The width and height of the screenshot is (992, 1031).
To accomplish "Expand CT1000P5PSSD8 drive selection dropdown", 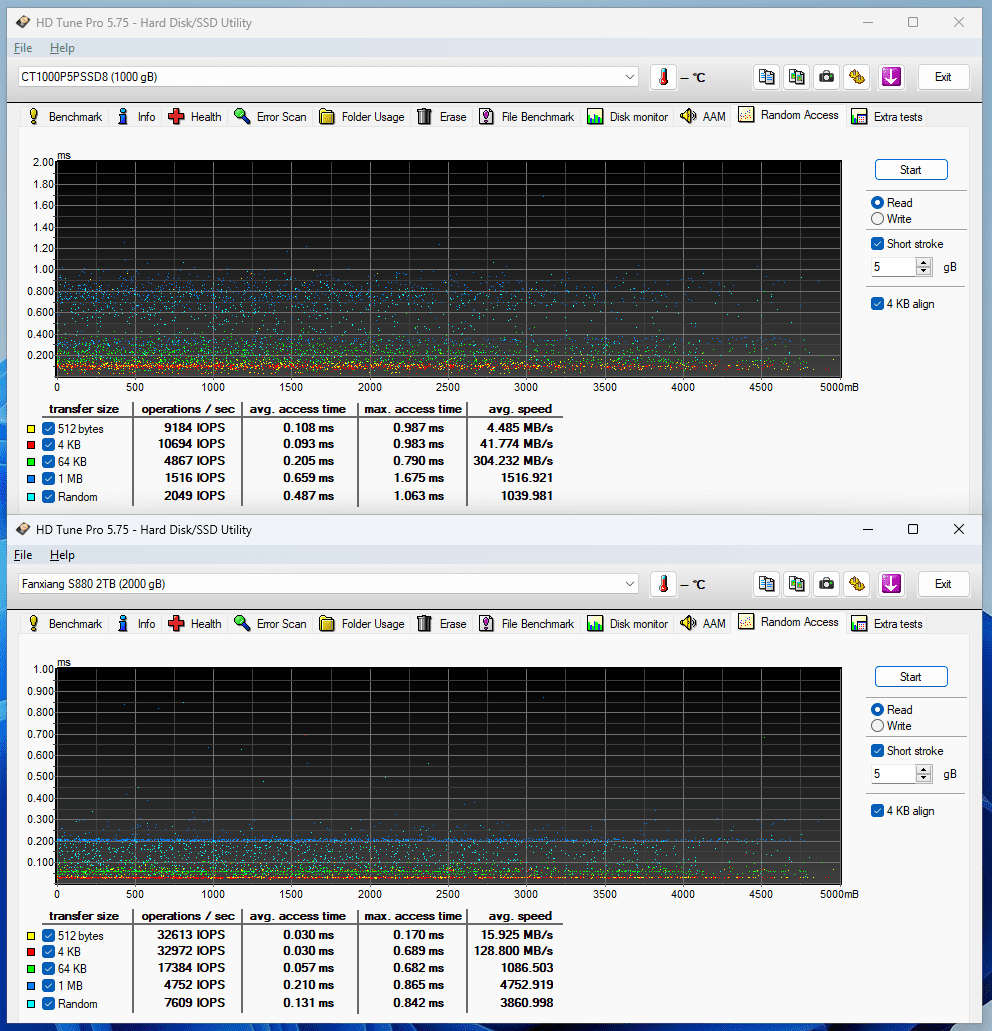I will 629,77.
